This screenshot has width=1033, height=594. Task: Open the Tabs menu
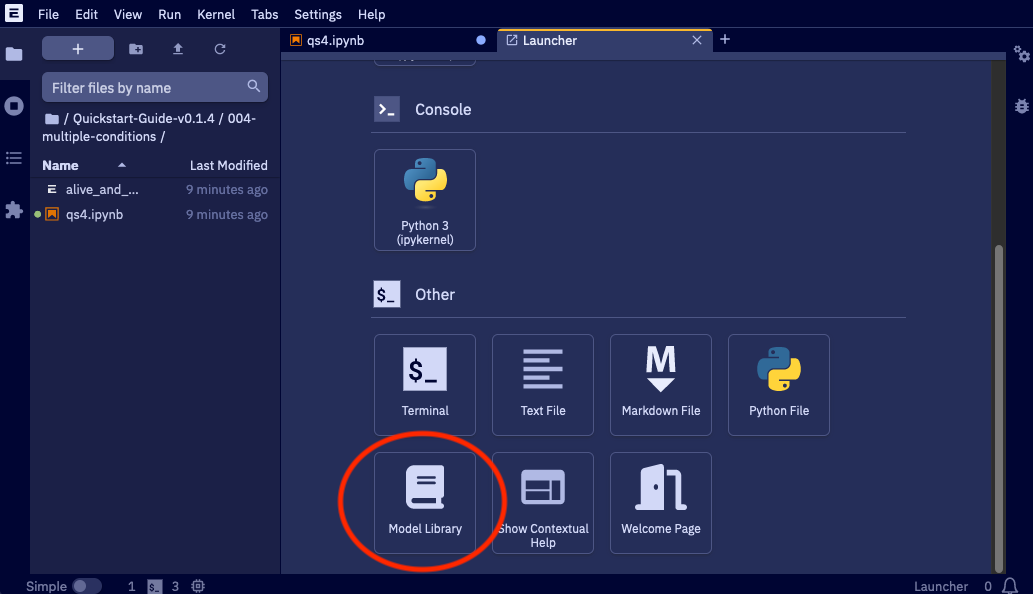tap(264, 14)
